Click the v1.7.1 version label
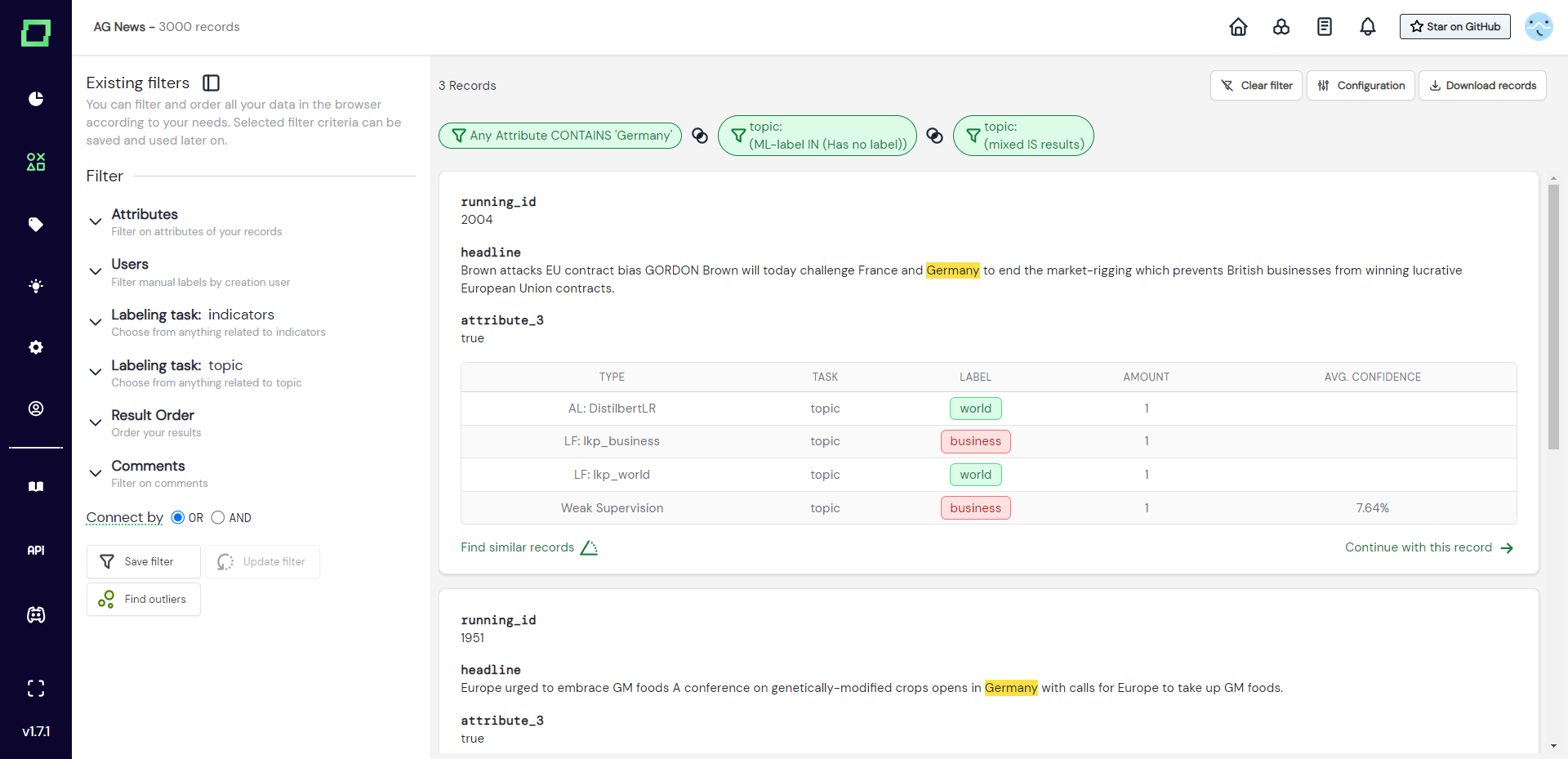Image resolution: width=1568 pixels, height=759 pixels. pyautogui.click(x=36, y=732)
